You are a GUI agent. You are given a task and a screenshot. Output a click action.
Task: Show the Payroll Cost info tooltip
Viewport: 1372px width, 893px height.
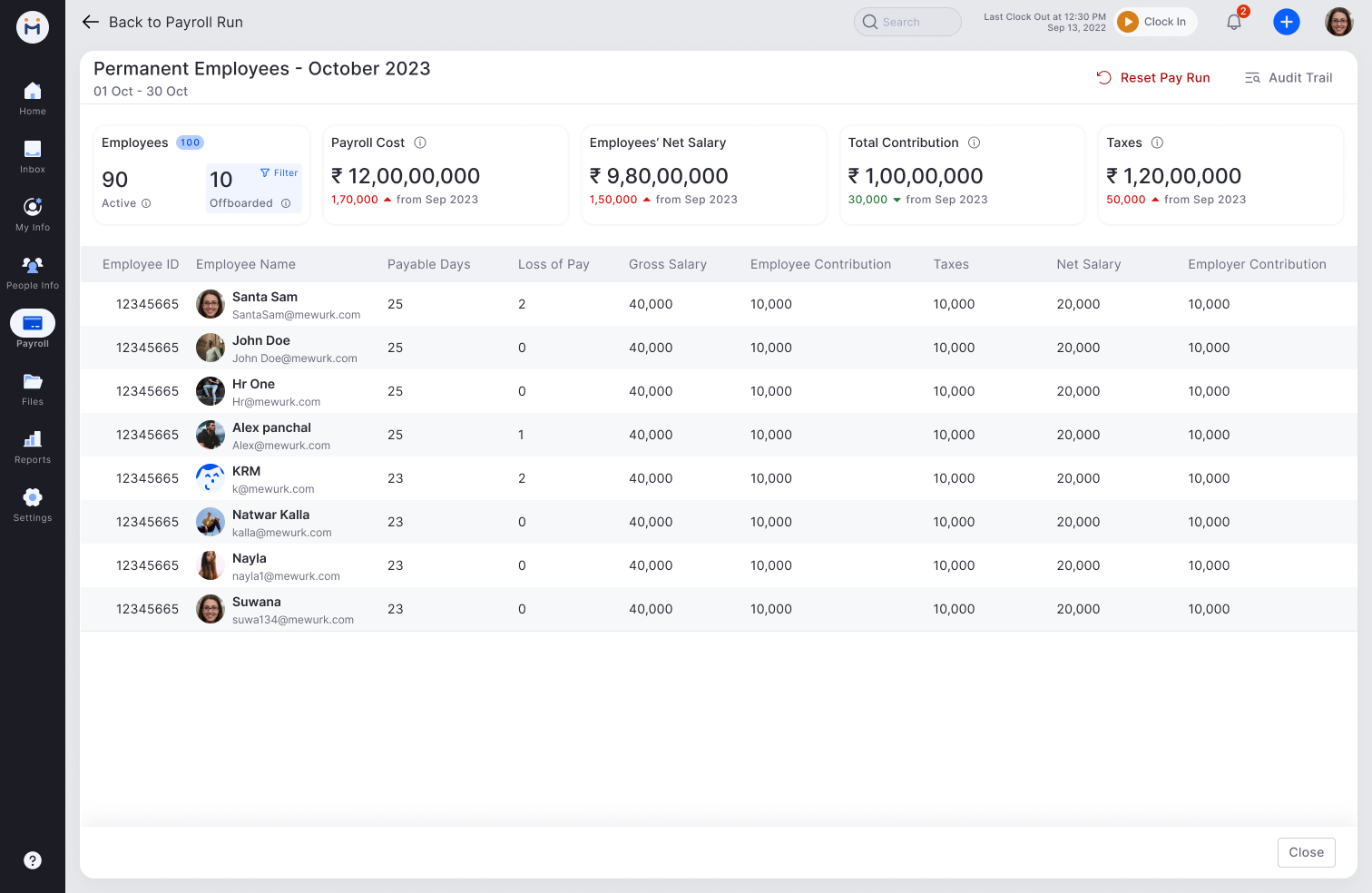[x=419, y=142]
